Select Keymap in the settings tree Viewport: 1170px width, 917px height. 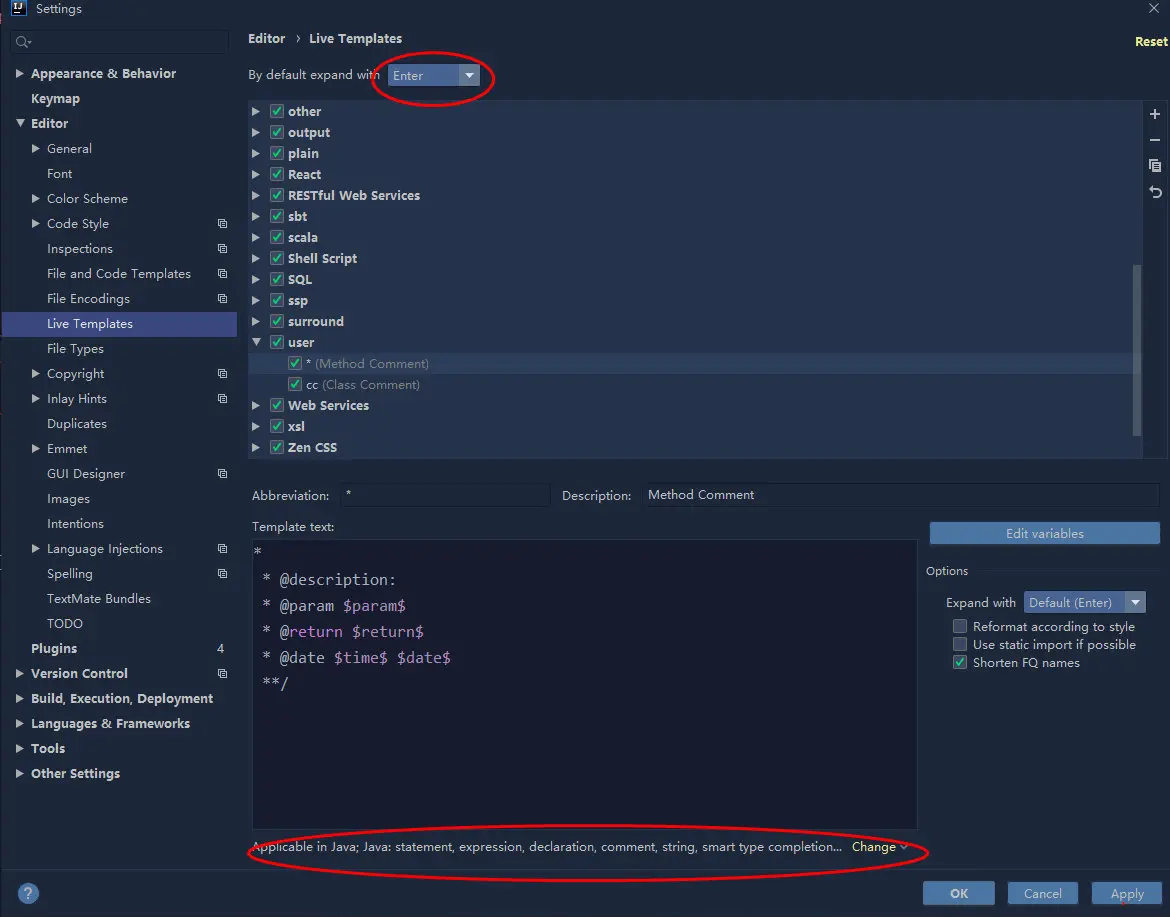point(55,98)
